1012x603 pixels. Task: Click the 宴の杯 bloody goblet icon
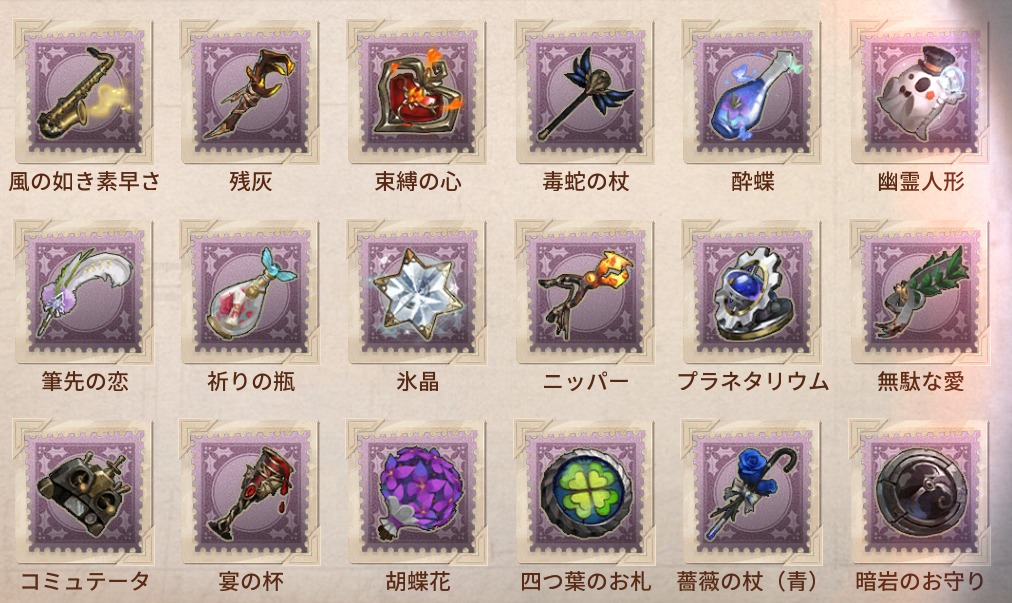250,492
